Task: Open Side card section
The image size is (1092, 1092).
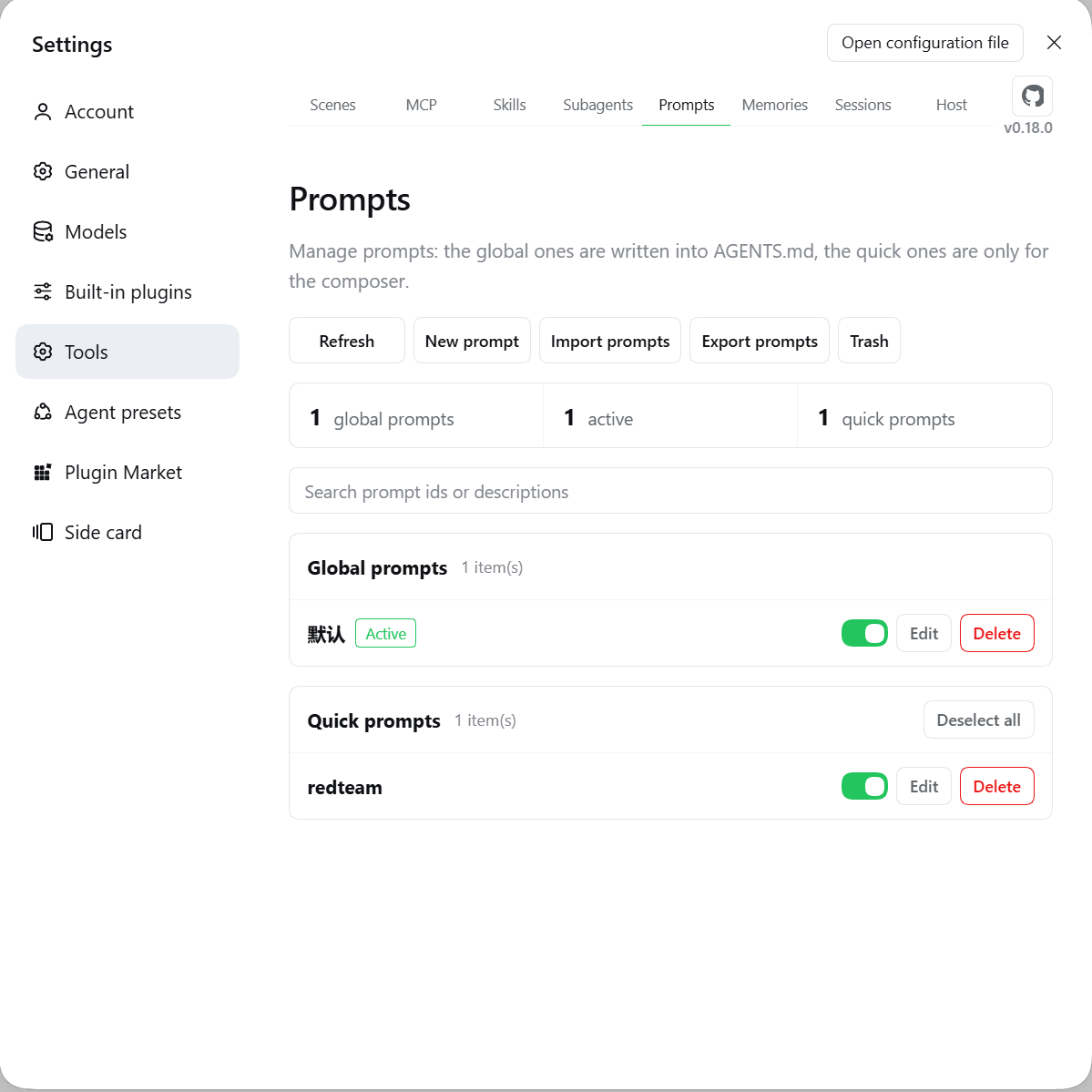Action: pos(128,532)
